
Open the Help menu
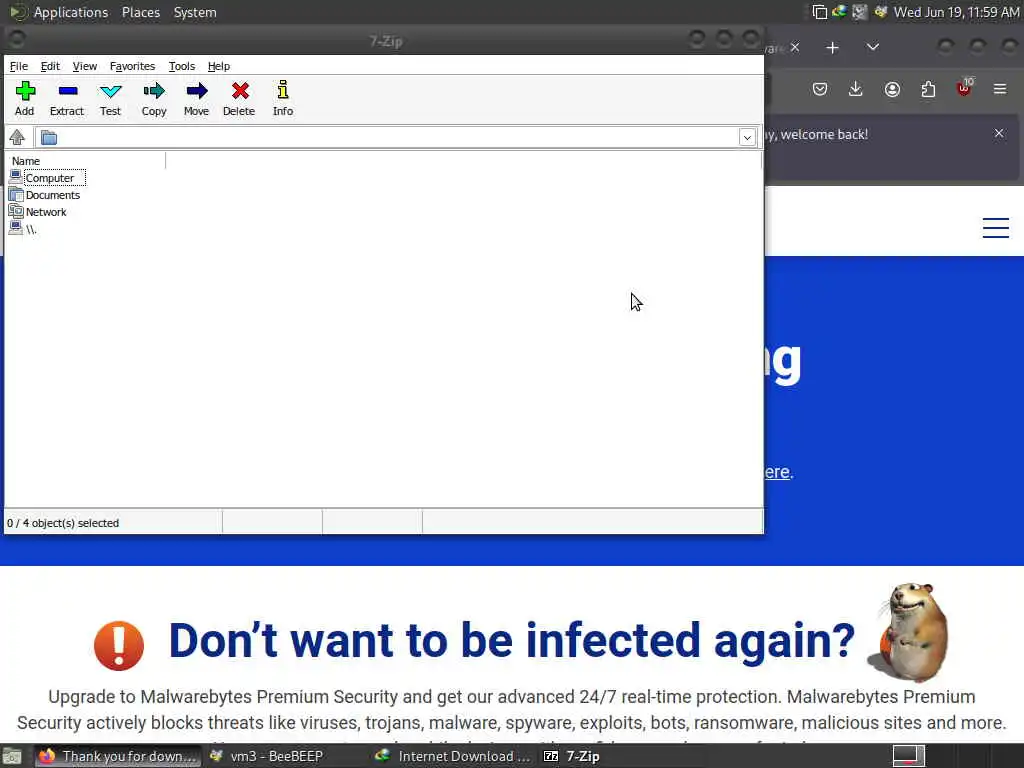point(219,66)
